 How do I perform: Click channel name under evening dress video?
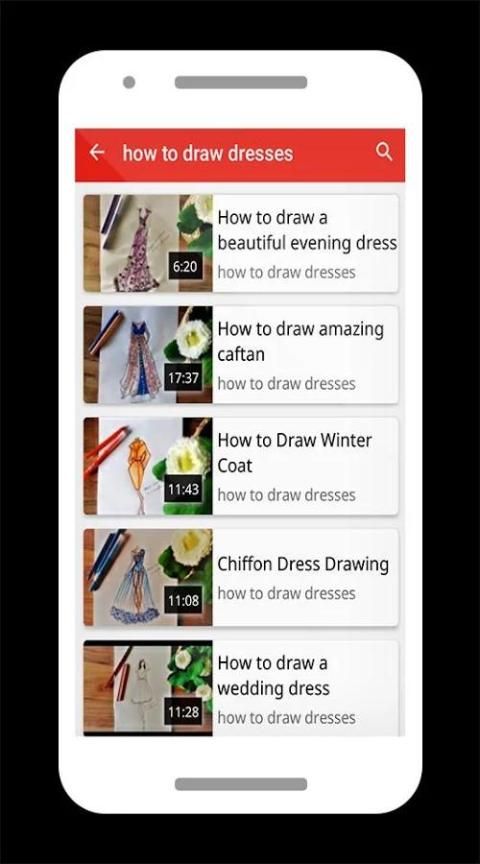286,272
